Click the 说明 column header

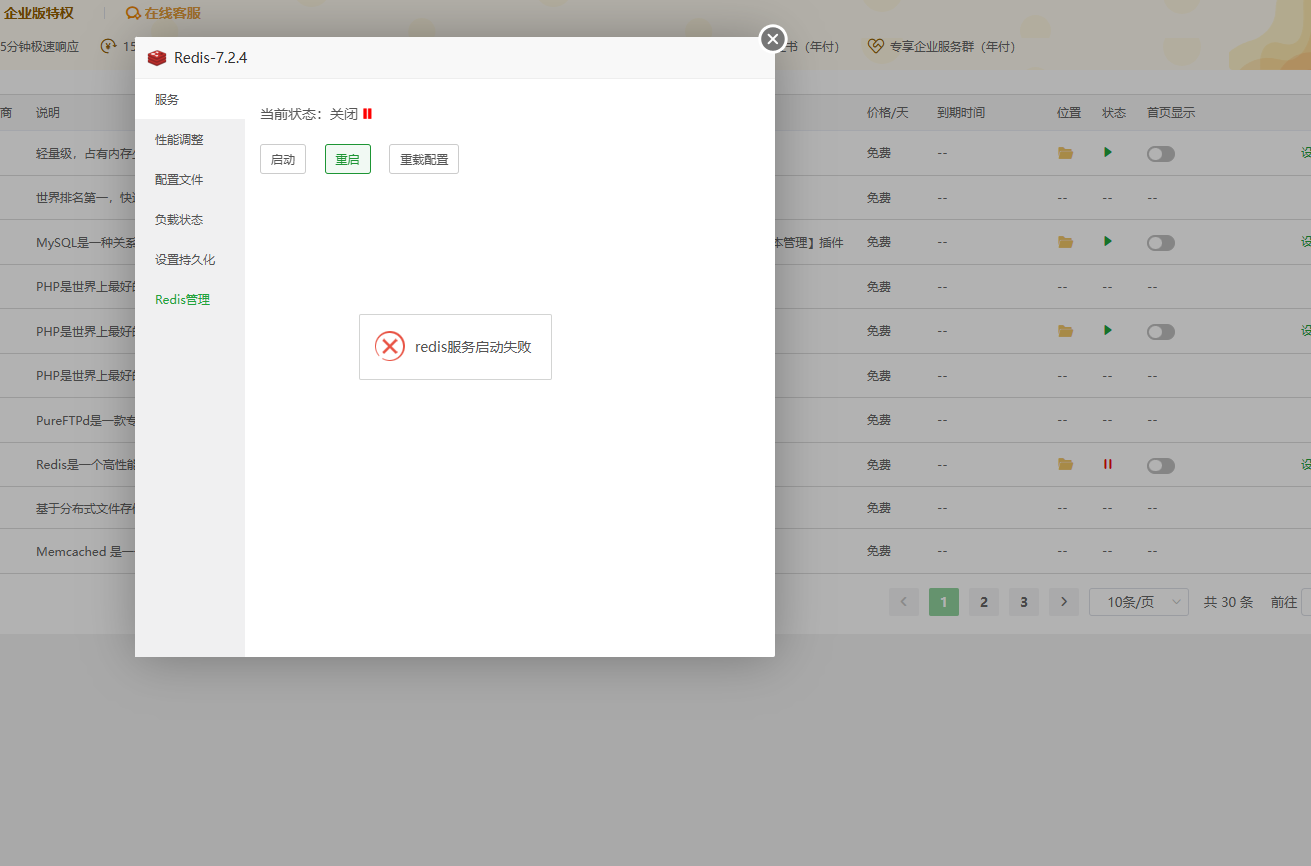48,112
